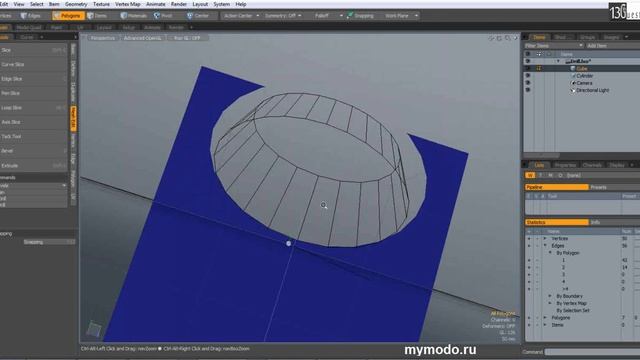Toggle the Snapping button in left panel
This screenshot has height=360, width=640.
point(49,242)
